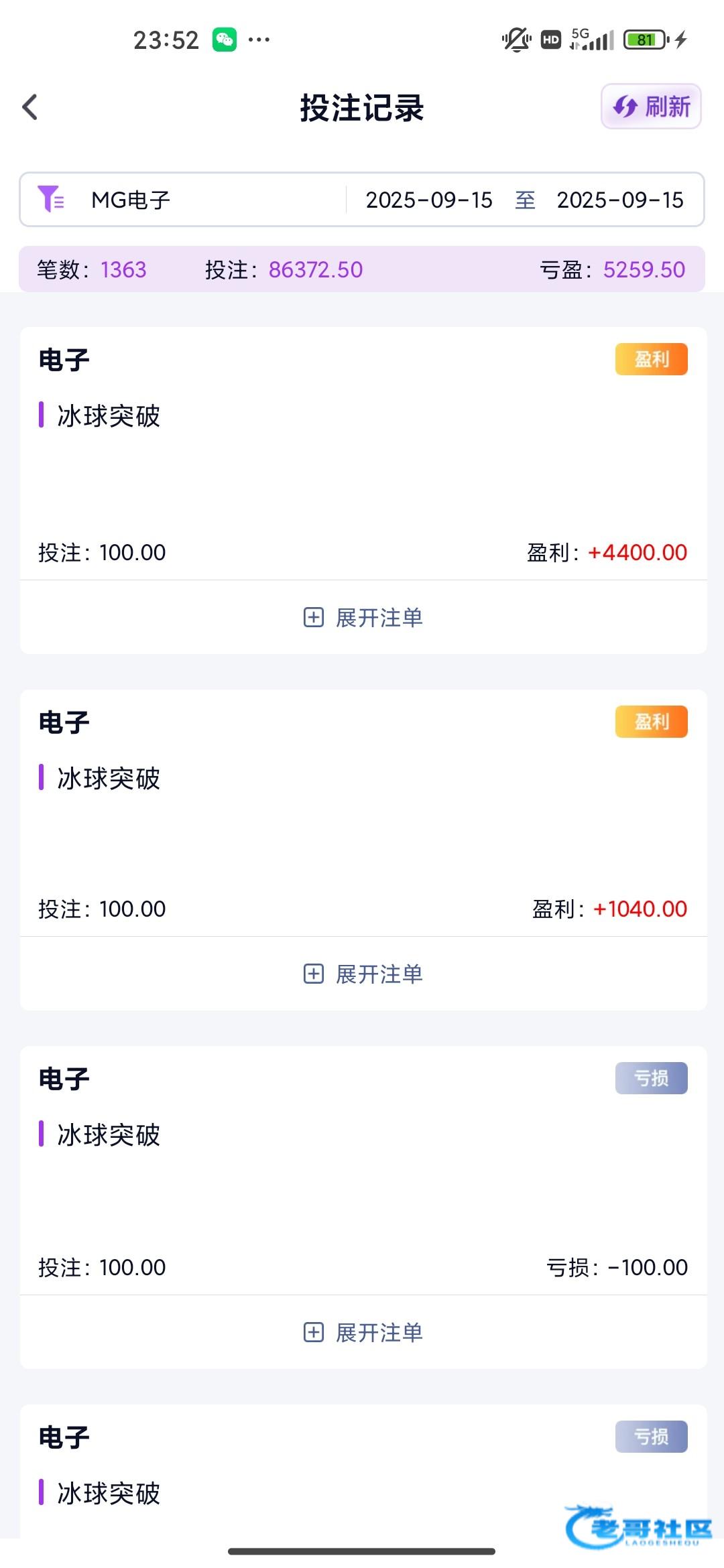Tap the home gesture bar at bottom
Screen dimensions: 724x1568
362,1551
